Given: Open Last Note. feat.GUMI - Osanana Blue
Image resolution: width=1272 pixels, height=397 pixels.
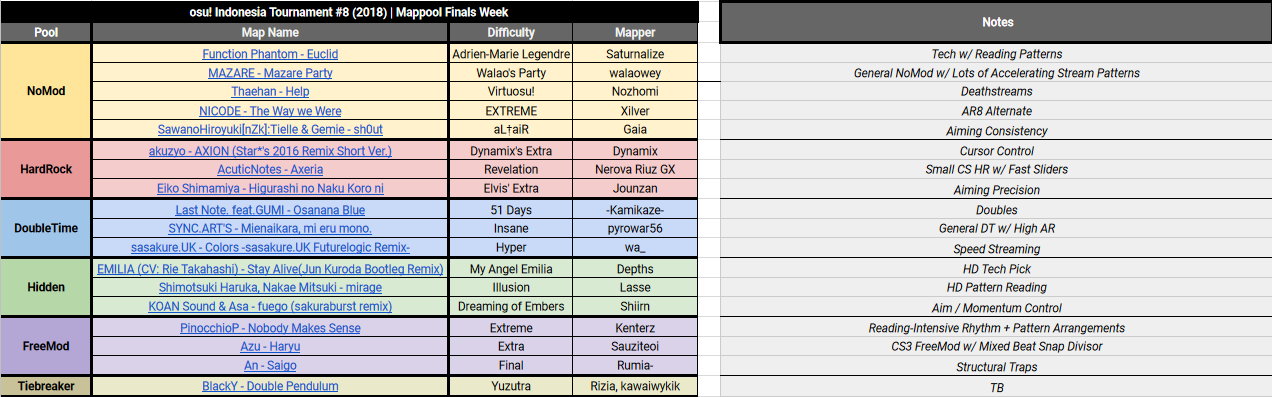Looking at the screenshot, I should pyautogui.click(x=270, y=210).
